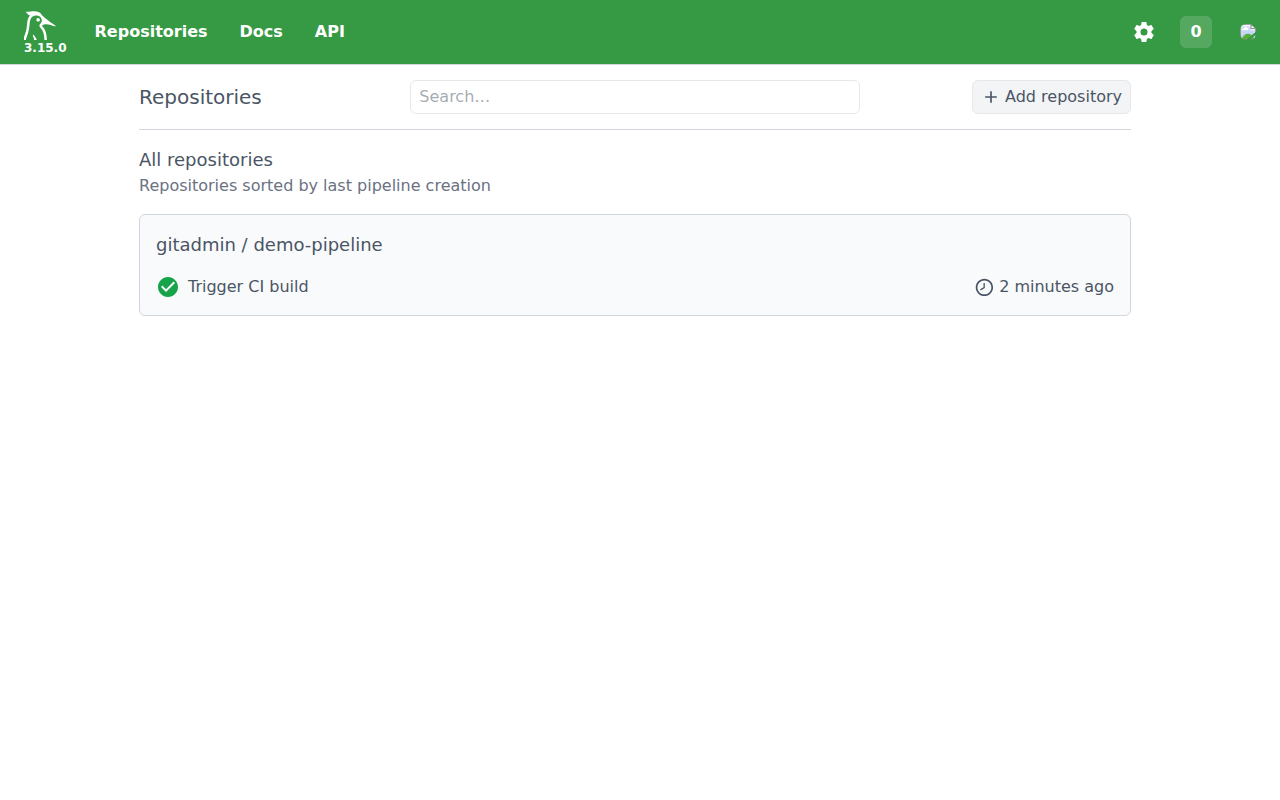Click the Woodpecker penguin logo
1280x800 pixels.
(40, 25)
